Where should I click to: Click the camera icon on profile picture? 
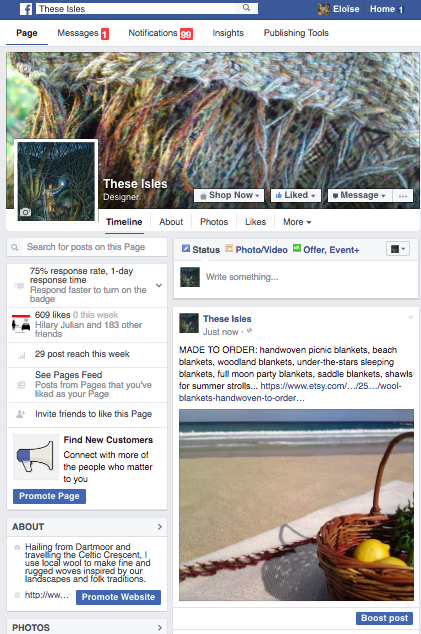(x=25, y=212)
